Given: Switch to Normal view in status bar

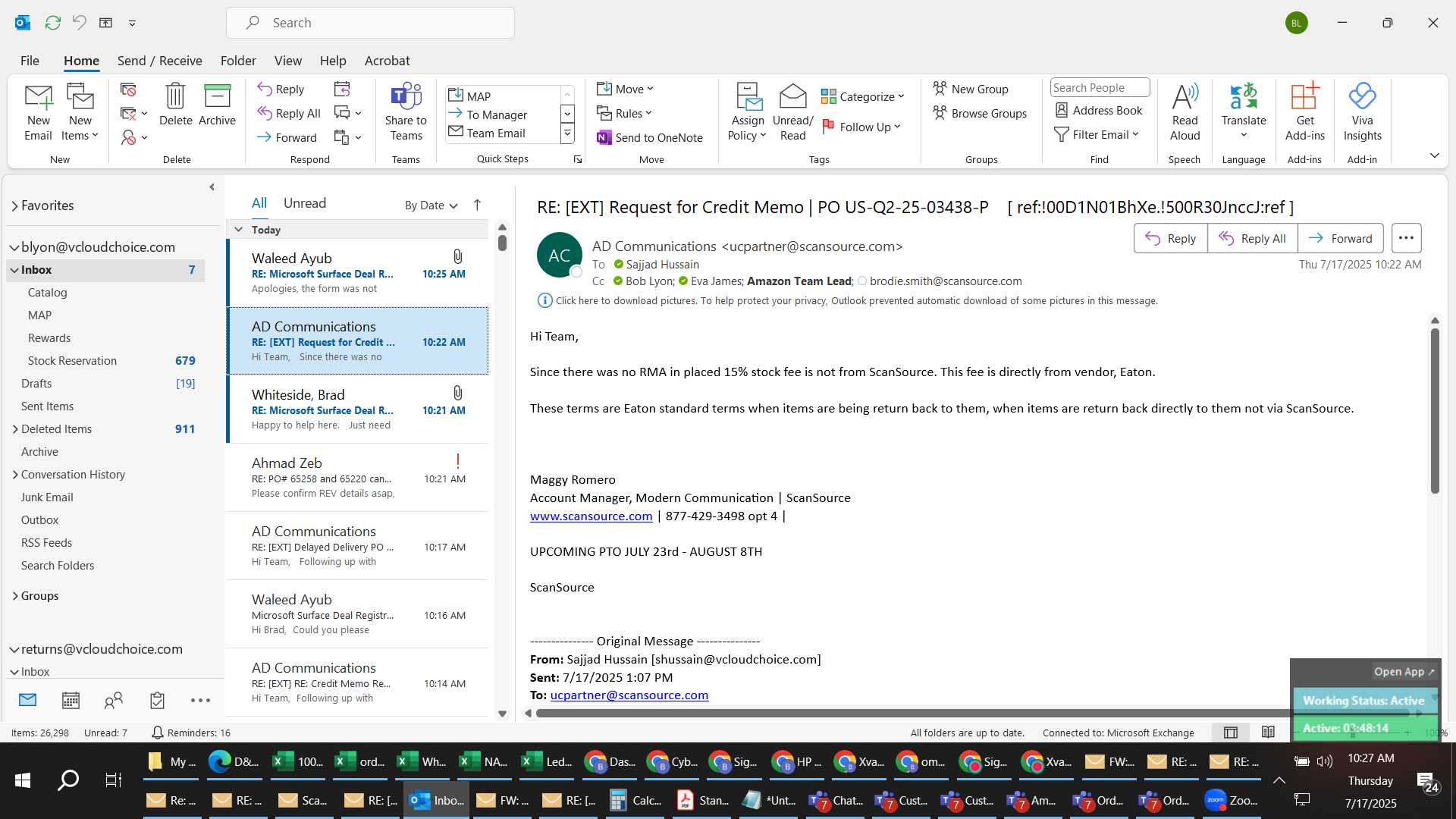Looking at the screenshot, I should point(1230,733).
